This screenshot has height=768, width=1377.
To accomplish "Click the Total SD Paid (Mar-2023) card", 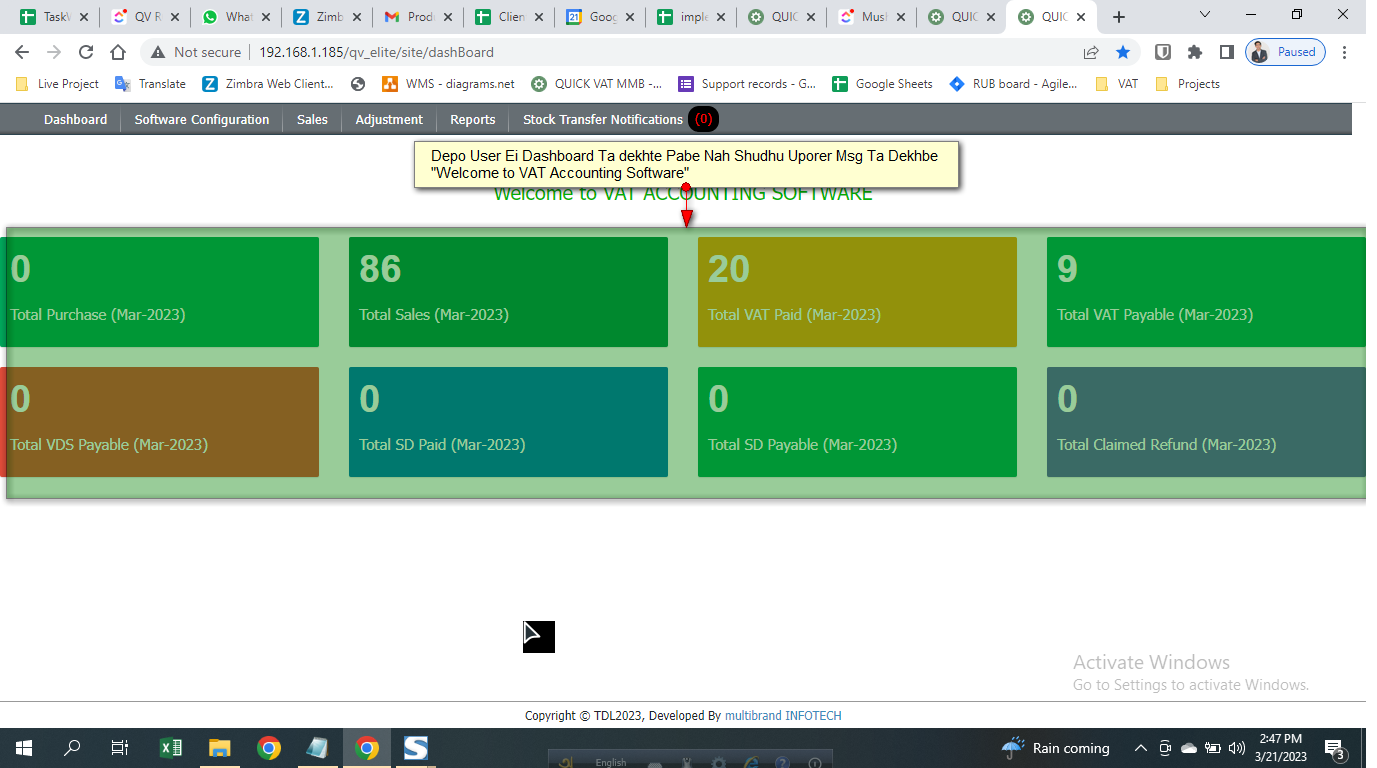I will coord(508,422).
